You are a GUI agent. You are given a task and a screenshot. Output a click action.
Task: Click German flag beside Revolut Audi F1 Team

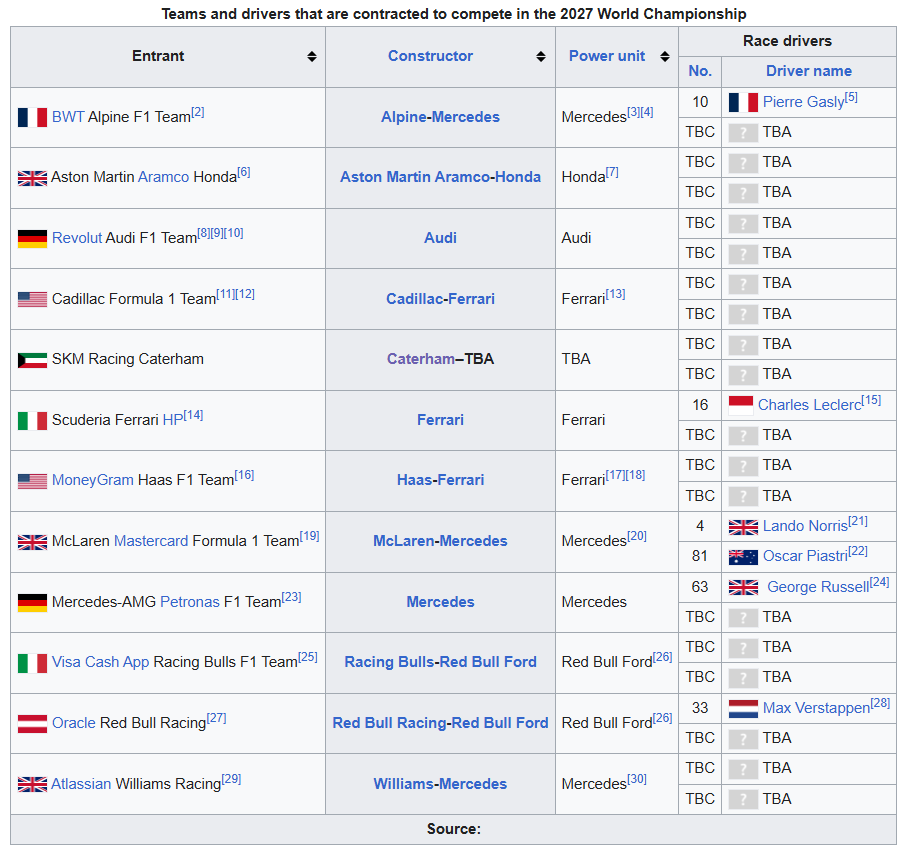pos(33,239)
